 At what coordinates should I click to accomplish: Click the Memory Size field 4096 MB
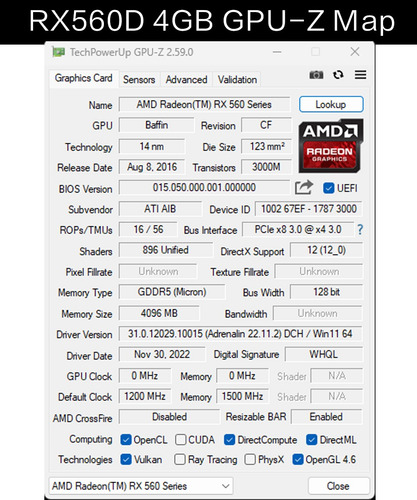pos(159,314)
